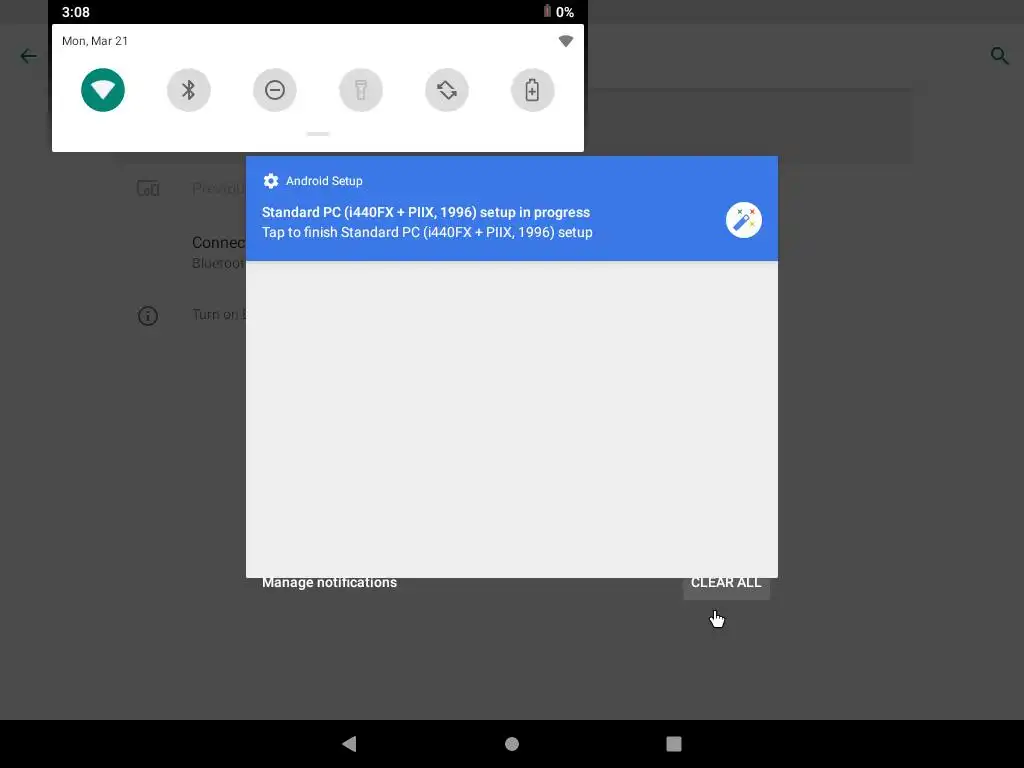Tap the recent apps square button
1024x768 pixels.
[x=674, y=744]
